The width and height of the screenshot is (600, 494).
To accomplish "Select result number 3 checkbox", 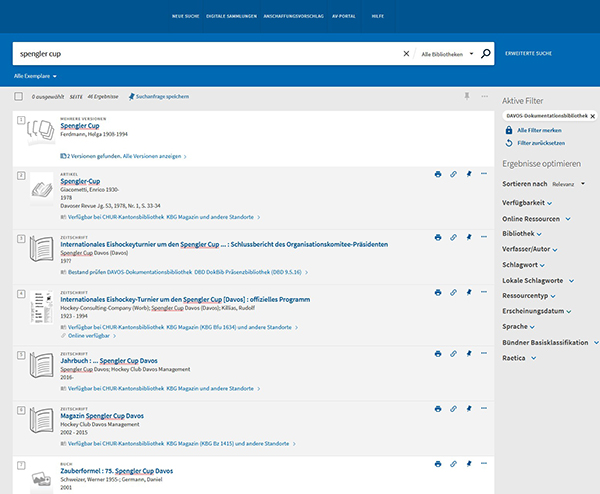I will click(x=21, y=239).
